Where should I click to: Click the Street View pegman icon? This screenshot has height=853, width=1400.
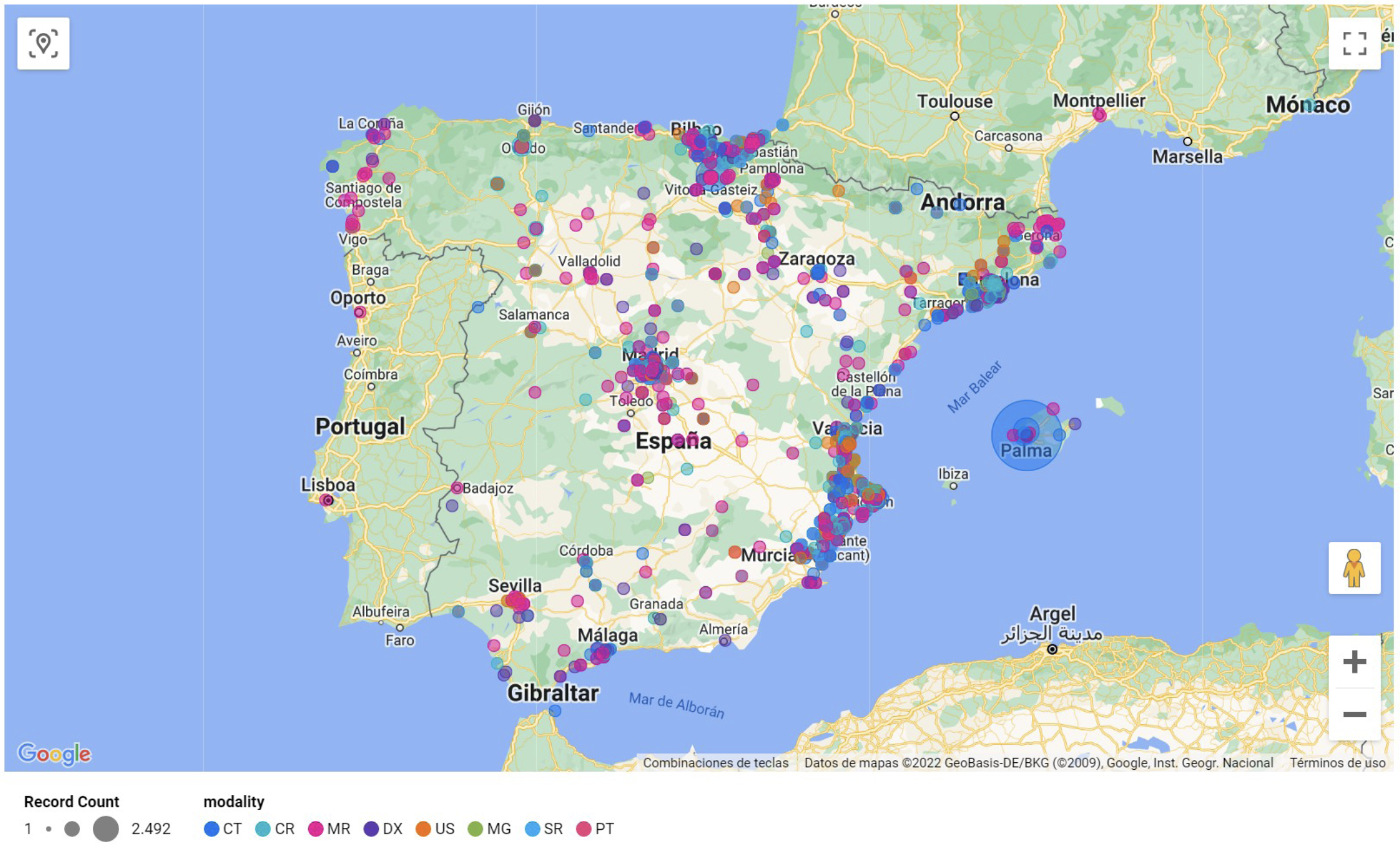click(1354, 568)
